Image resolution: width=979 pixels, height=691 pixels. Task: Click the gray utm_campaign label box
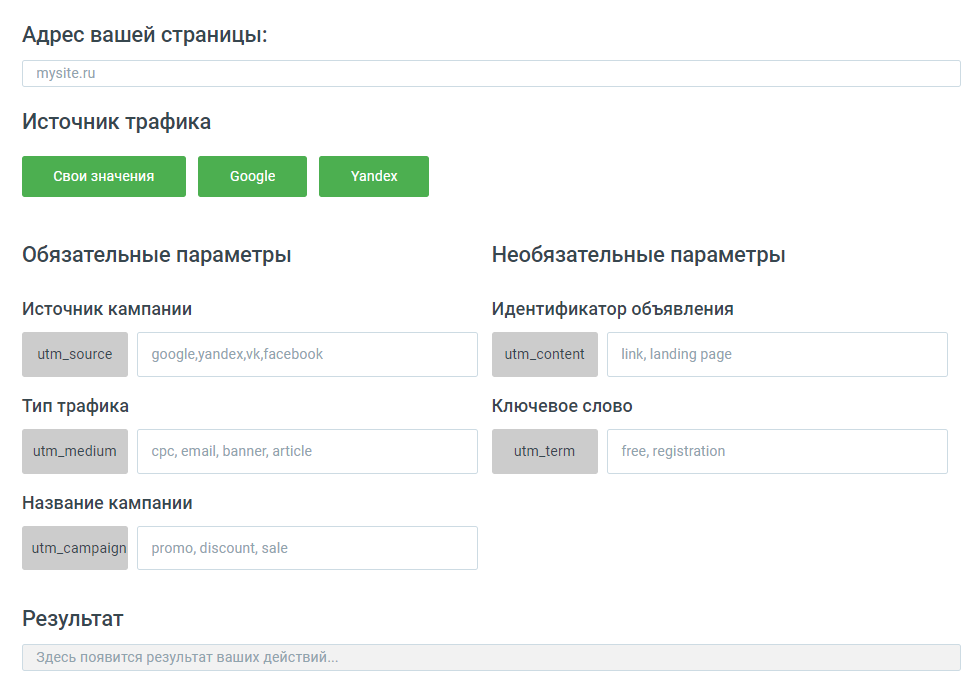point(75,547)
